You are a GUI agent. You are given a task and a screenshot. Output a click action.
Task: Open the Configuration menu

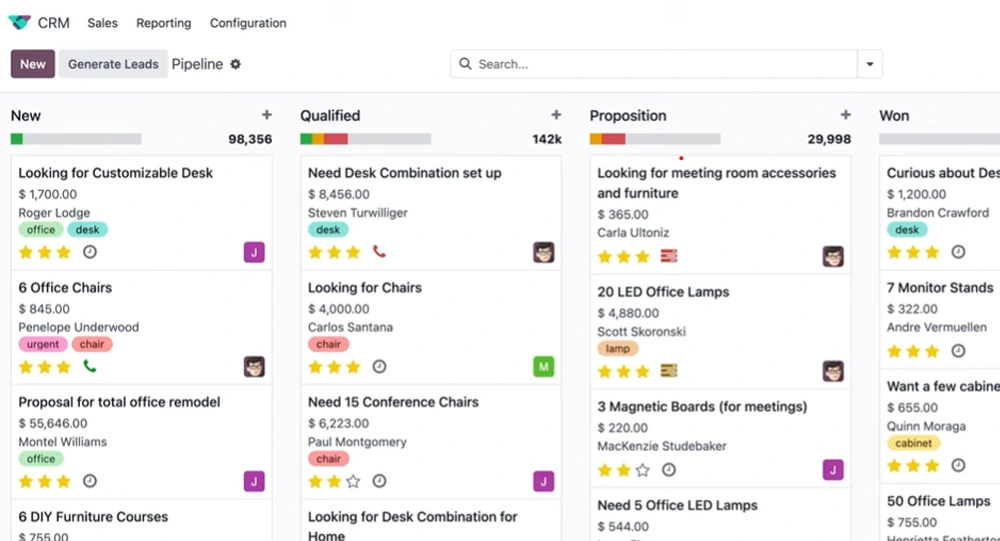coord(248,23)
